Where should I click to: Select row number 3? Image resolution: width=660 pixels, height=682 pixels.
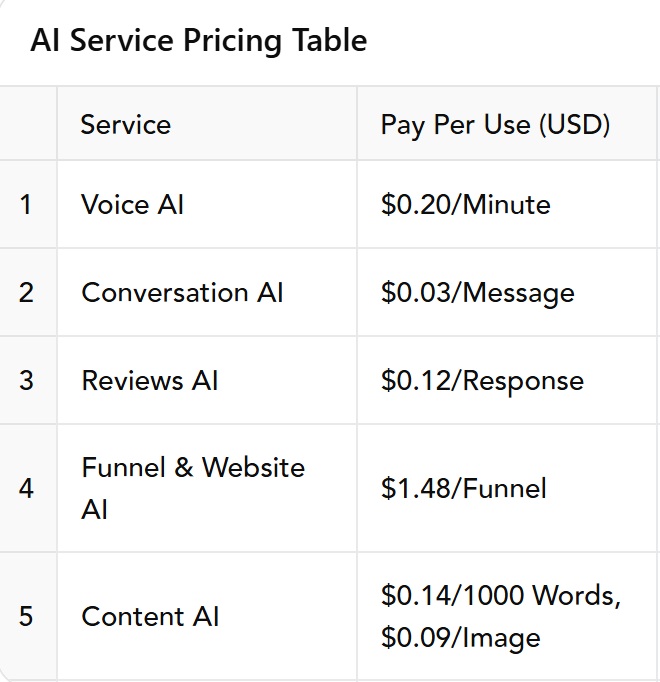click(x=26, y=380)
